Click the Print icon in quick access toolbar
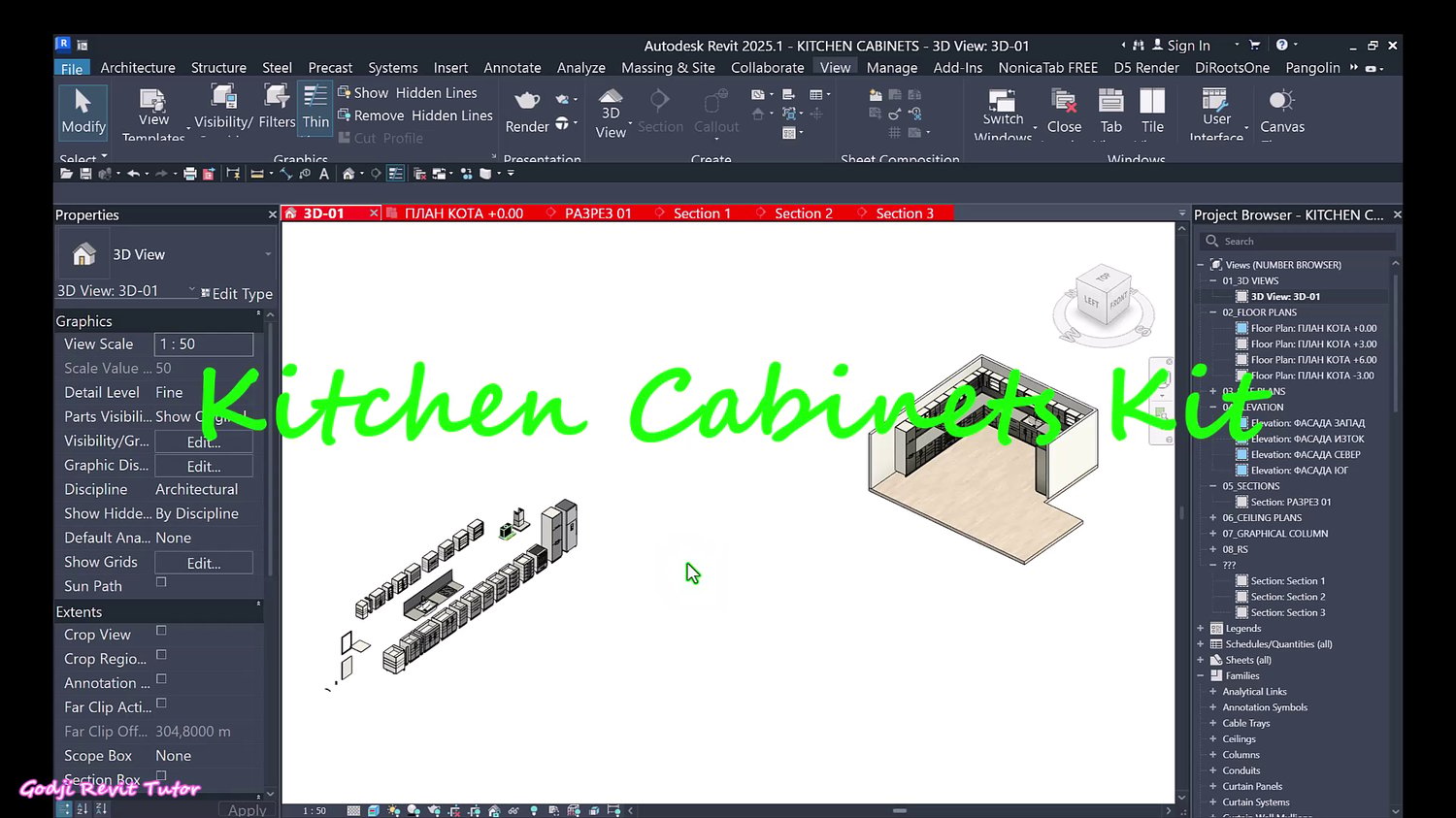The image size is (1456, 818). tap(190, 174)
